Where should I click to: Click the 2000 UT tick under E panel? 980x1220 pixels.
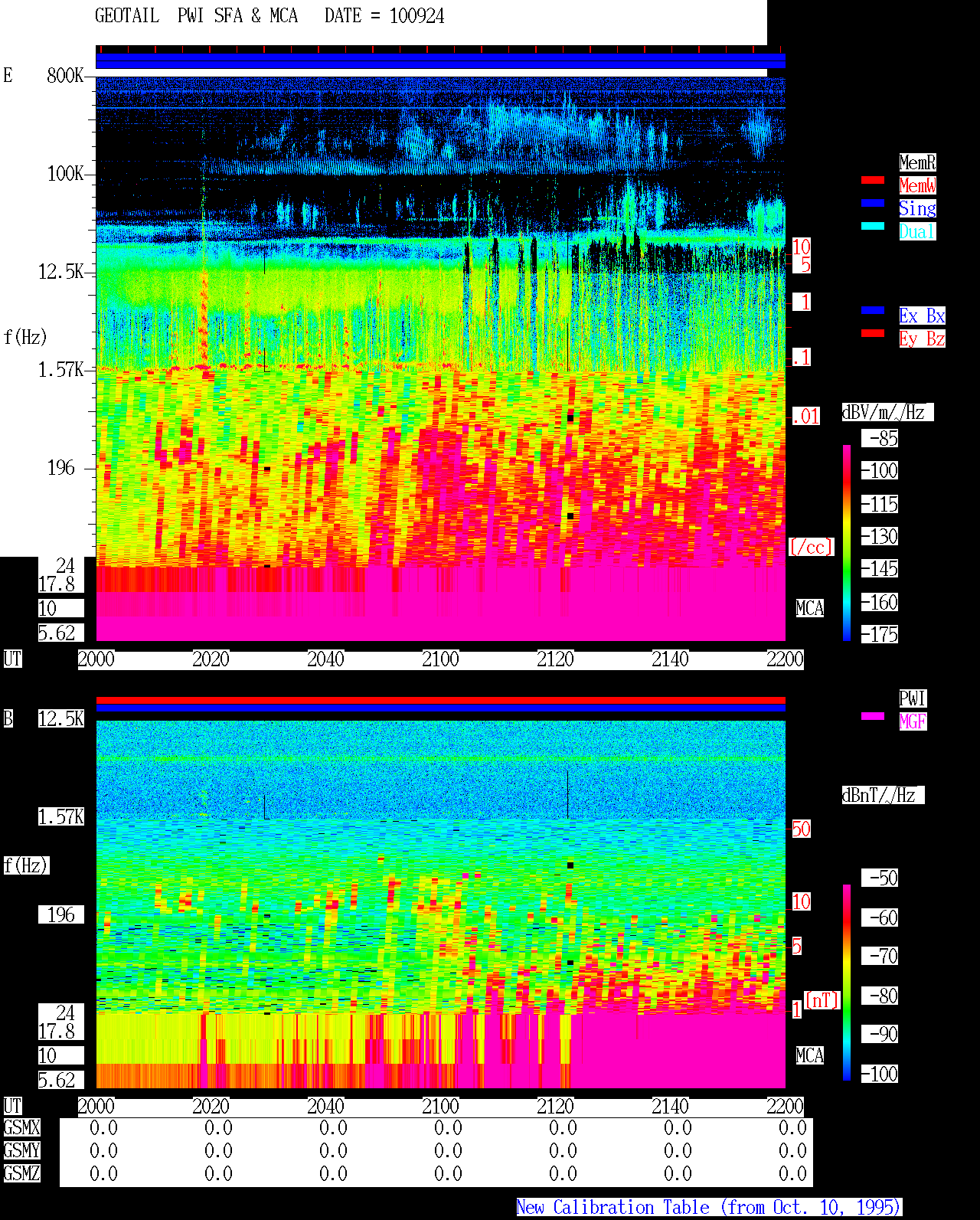click(96, 659)
